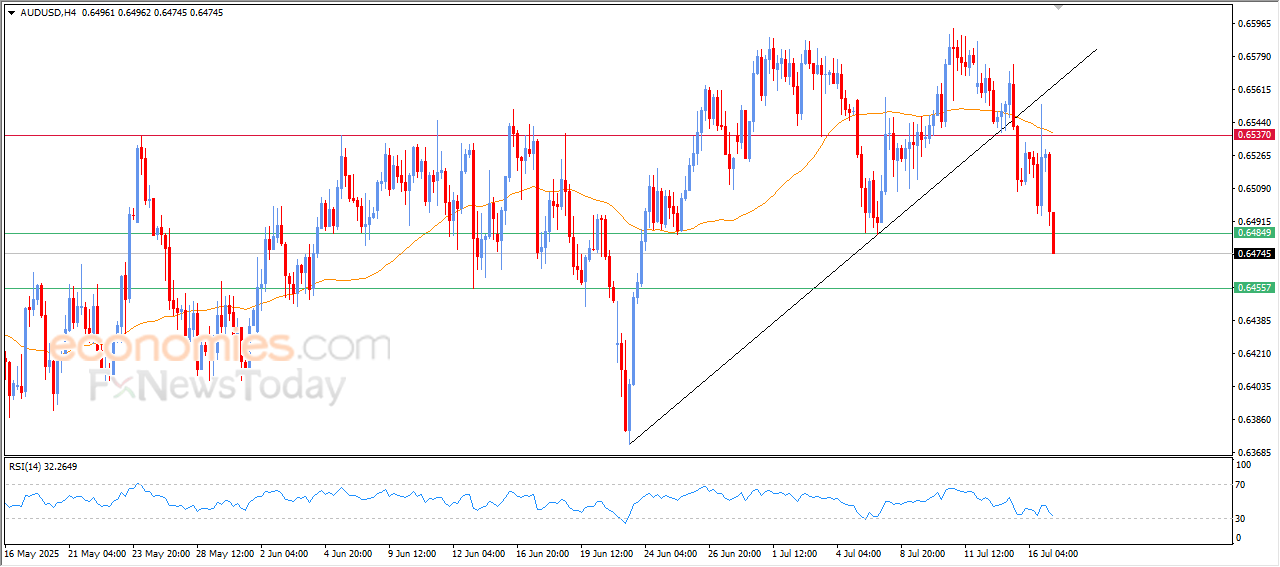Click the open value 0.64961 in header
The width and height of the screenshot is (1280, 567).
click(x=98, y=13)
